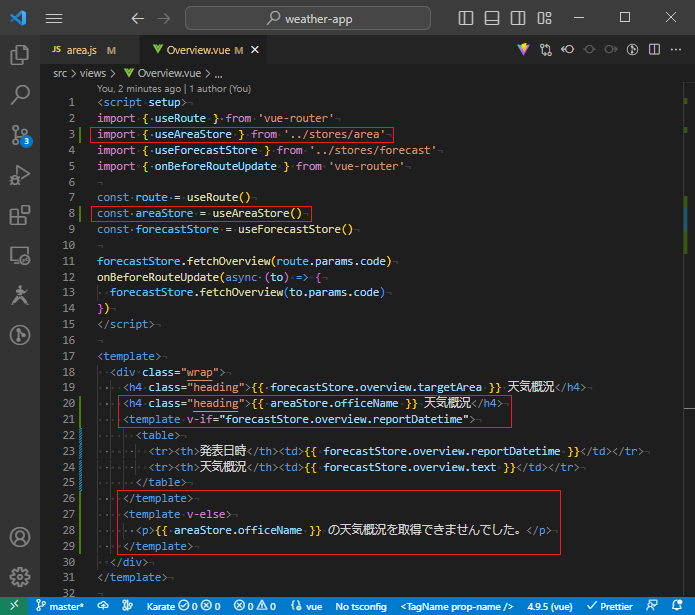Click the 'No tsconfig' status item
Screen dimensions: 695x615
tap(361, 606)
